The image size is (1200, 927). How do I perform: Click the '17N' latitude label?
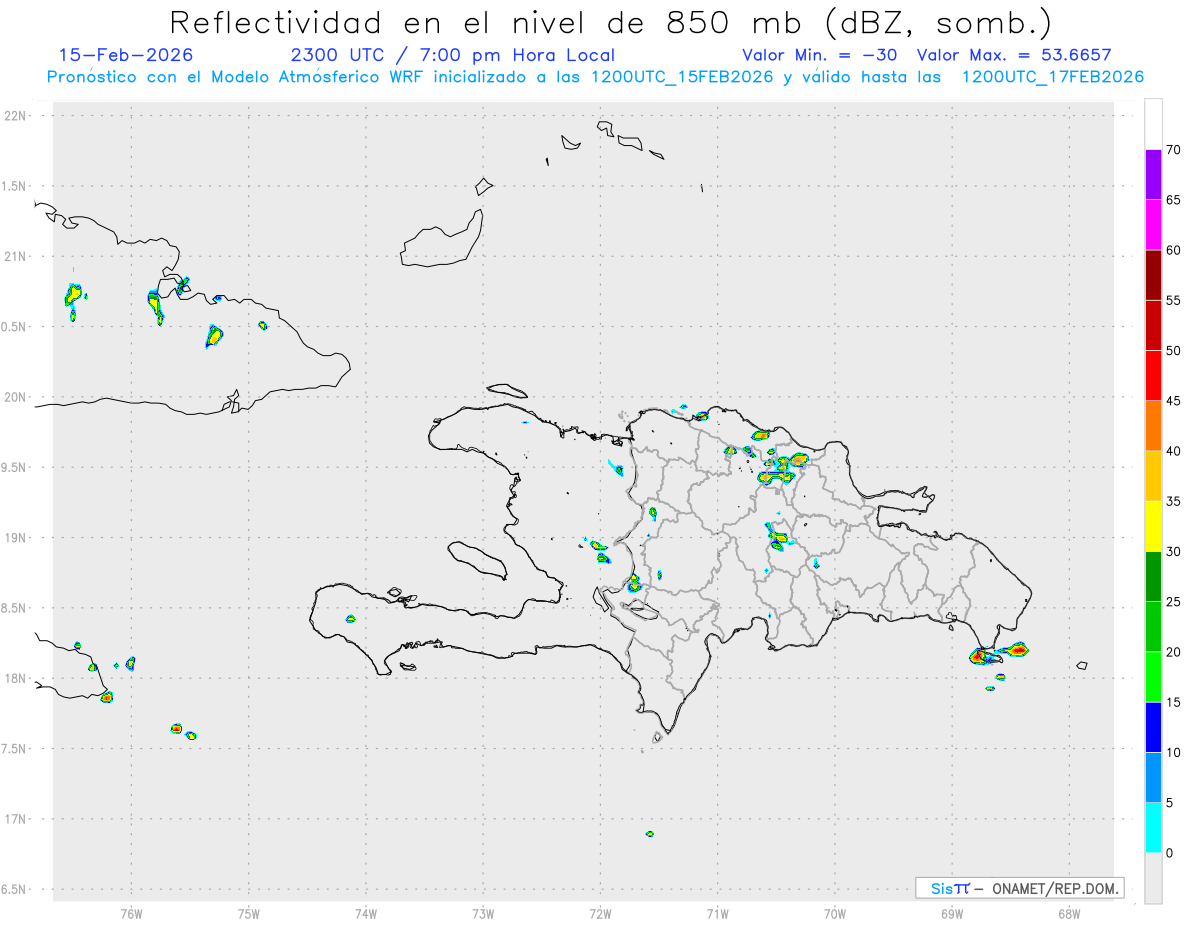[x=17, y=819]
